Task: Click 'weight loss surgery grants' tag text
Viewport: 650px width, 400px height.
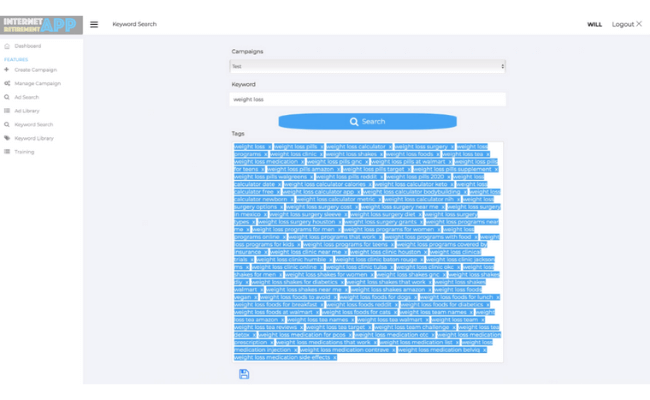Action: pyautogui.click(x=381, y=222)
